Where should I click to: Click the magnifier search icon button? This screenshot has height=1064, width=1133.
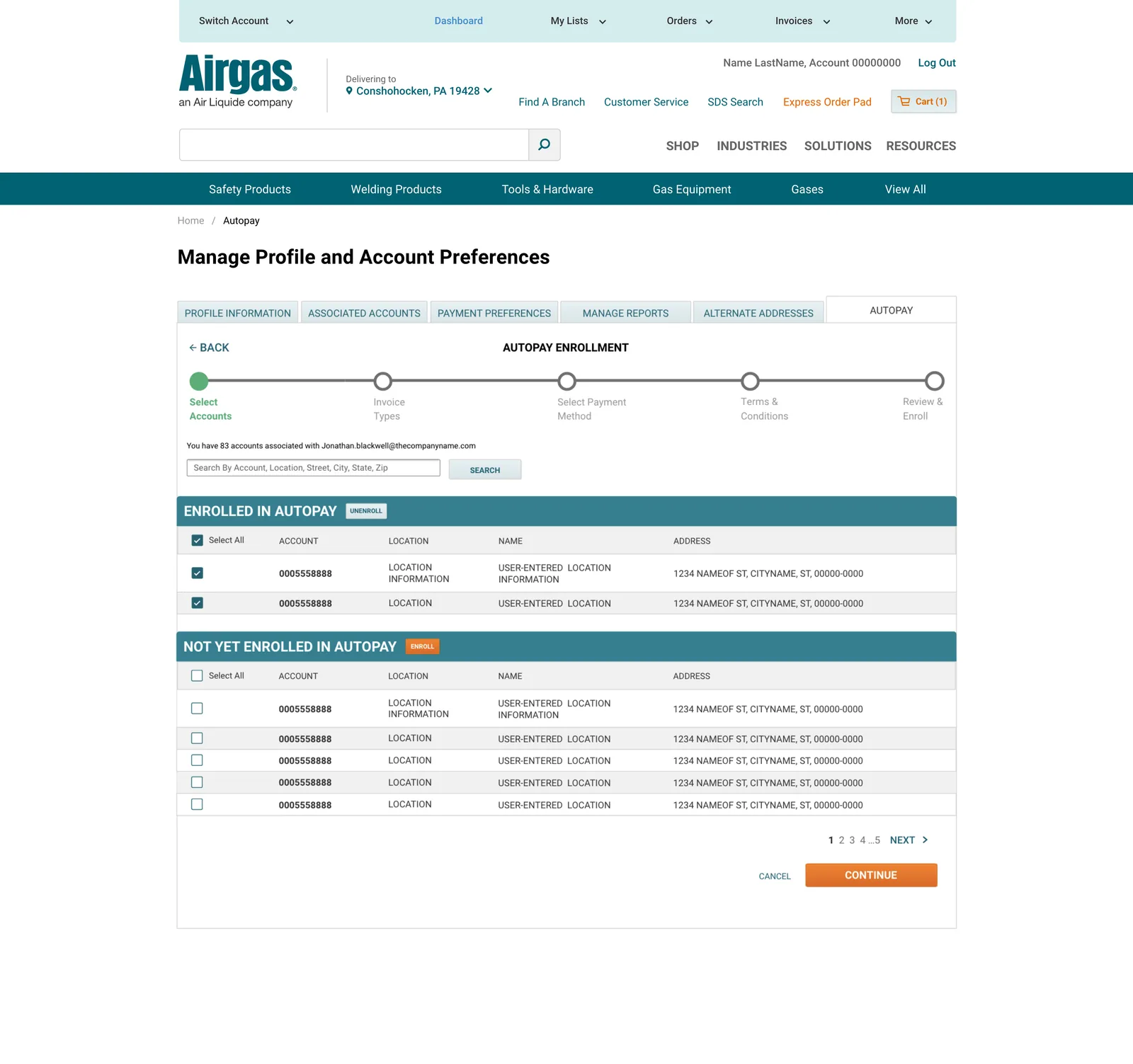click(545, 144)
